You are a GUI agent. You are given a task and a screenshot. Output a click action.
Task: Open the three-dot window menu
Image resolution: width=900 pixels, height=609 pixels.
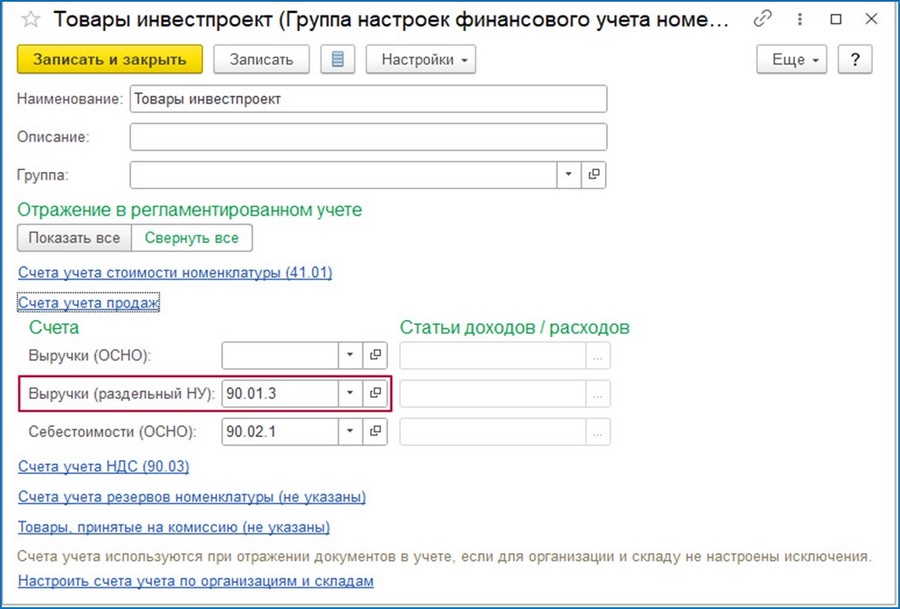800,19
